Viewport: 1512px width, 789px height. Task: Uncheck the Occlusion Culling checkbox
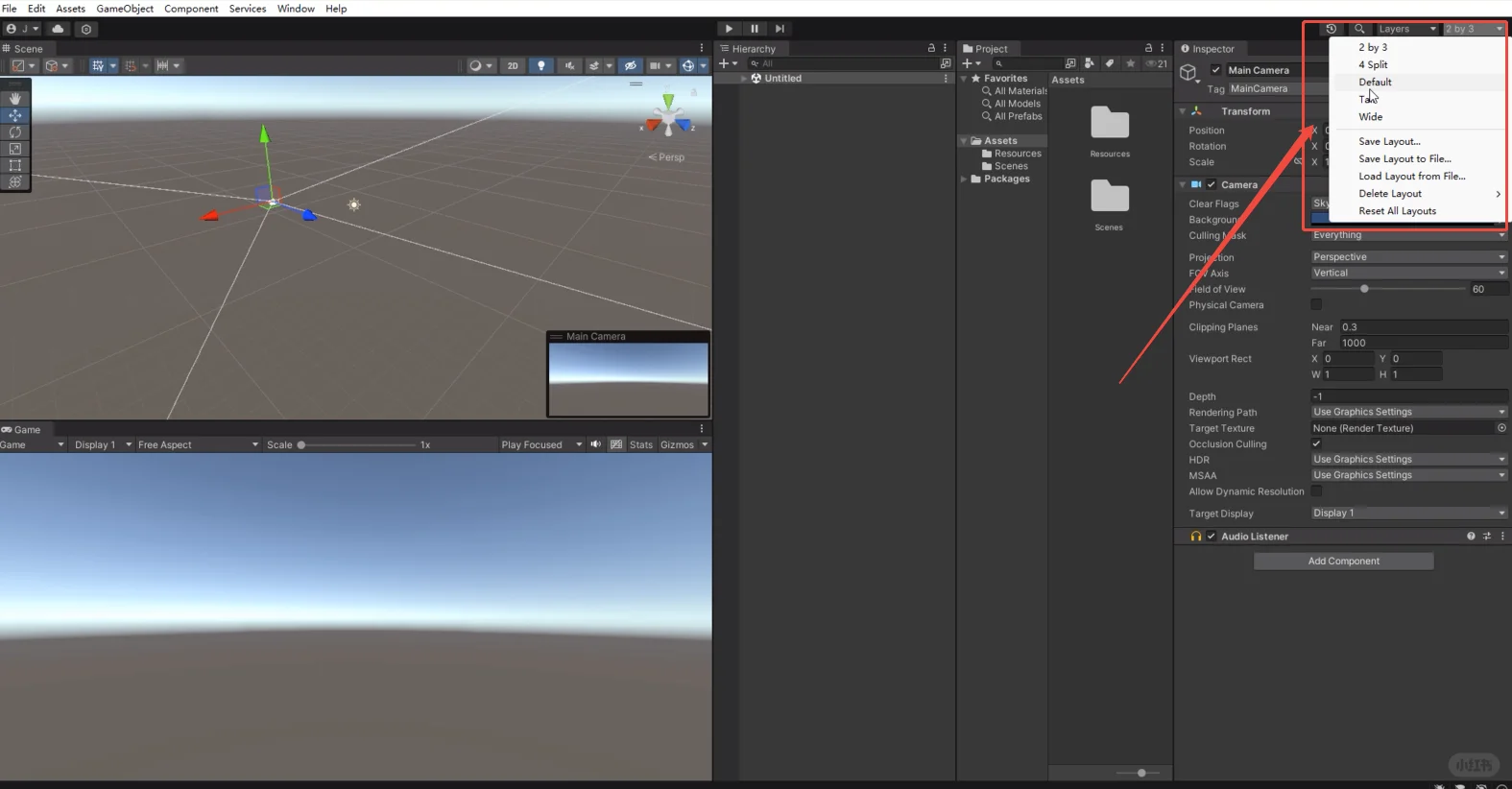tap(1316, 443)
